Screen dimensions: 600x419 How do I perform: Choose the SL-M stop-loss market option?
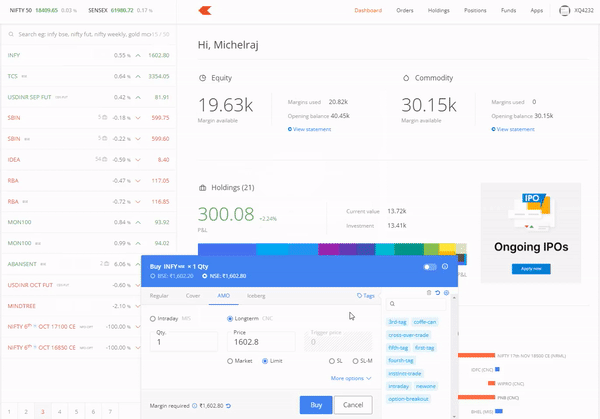tap(362, 361)
